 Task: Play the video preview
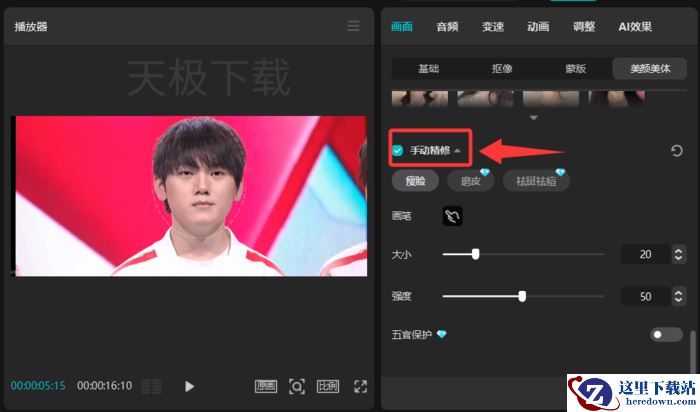coord(189,386)
